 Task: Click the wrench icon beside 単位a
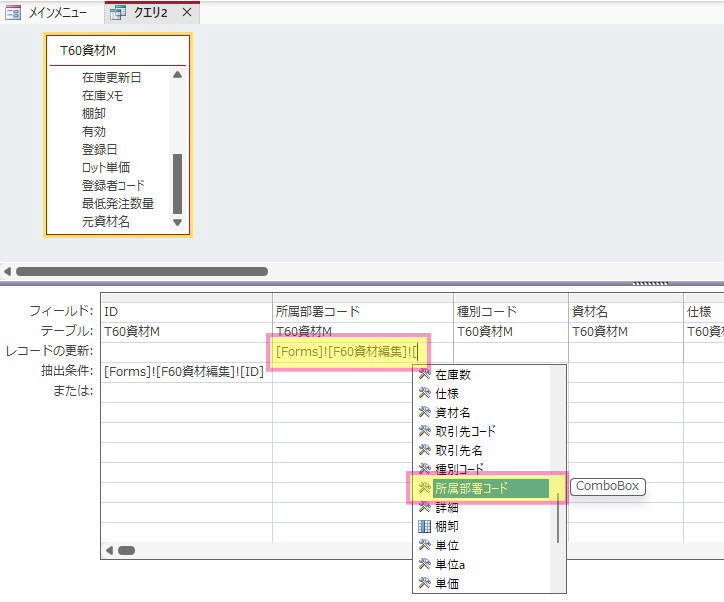point(424,564)
